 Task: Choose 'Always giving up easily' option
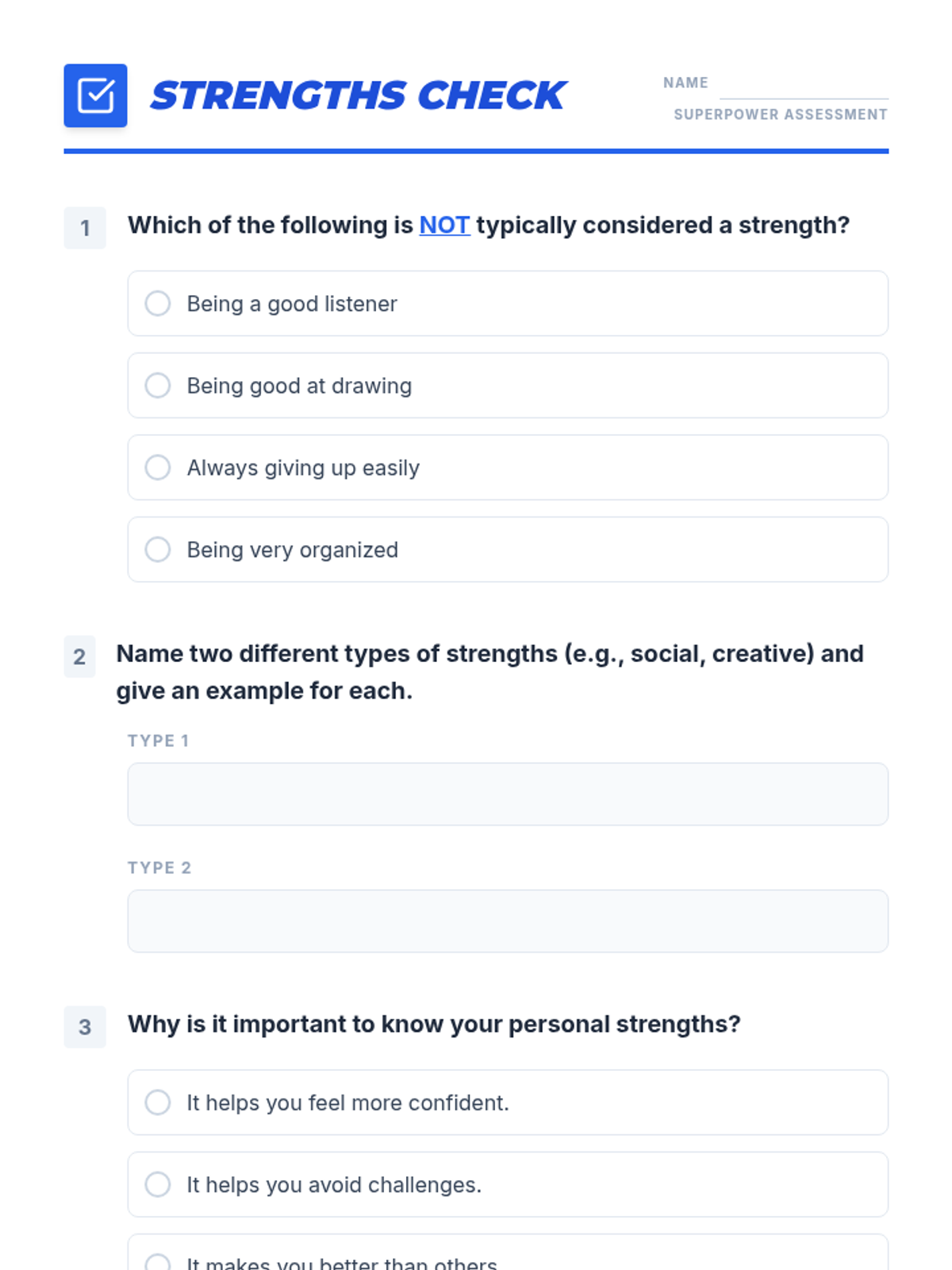tap(158, 468)
